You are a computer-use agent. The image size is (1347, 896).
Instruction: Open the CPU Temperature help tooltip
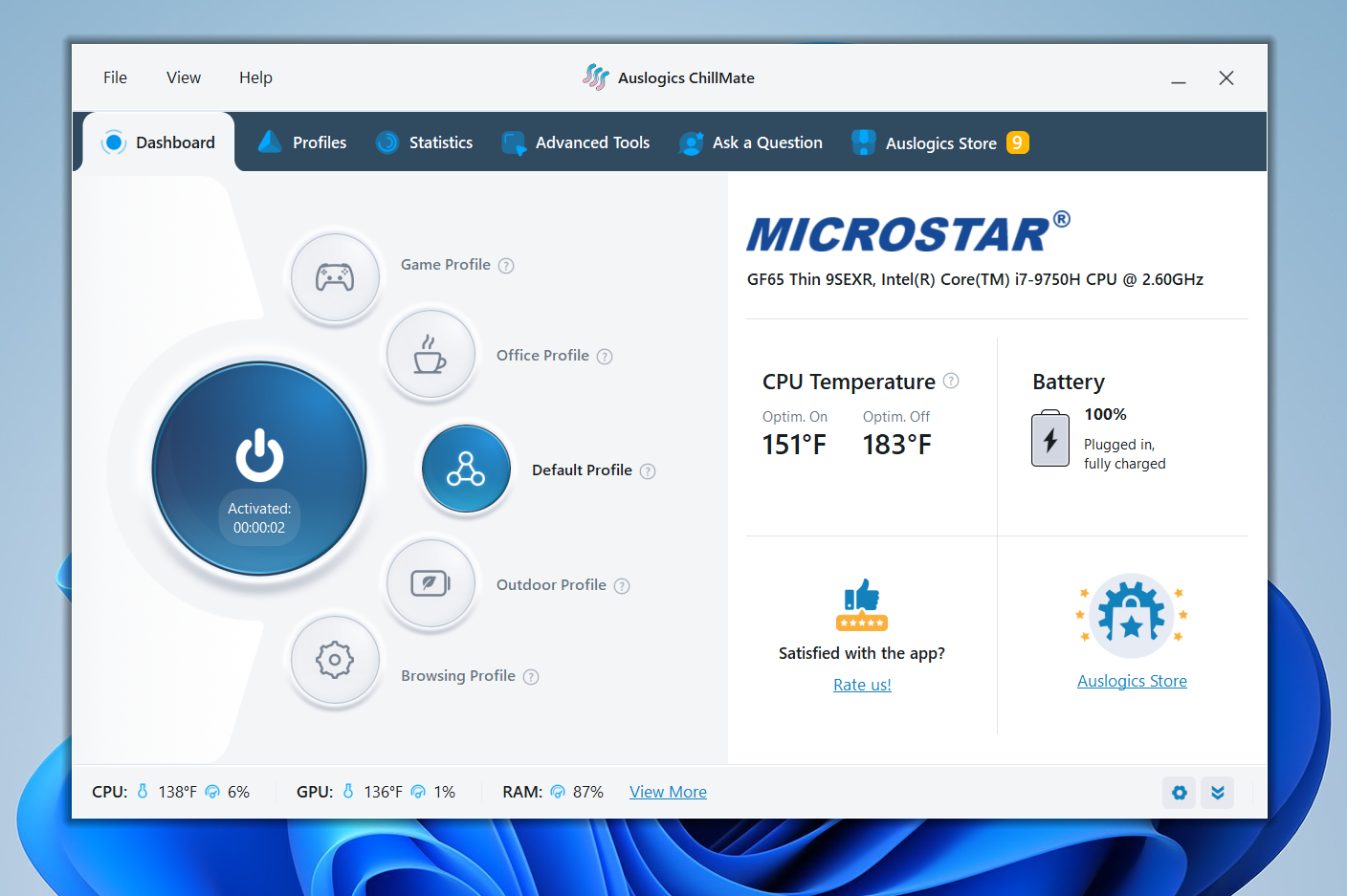tap(951, 381)
